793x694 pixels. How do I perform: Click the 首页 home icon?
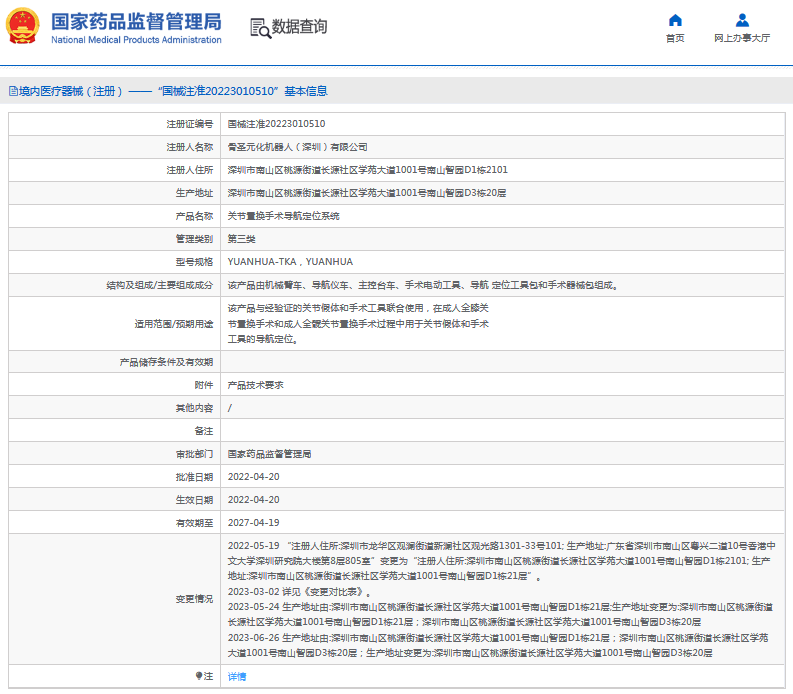pos(675,20)
